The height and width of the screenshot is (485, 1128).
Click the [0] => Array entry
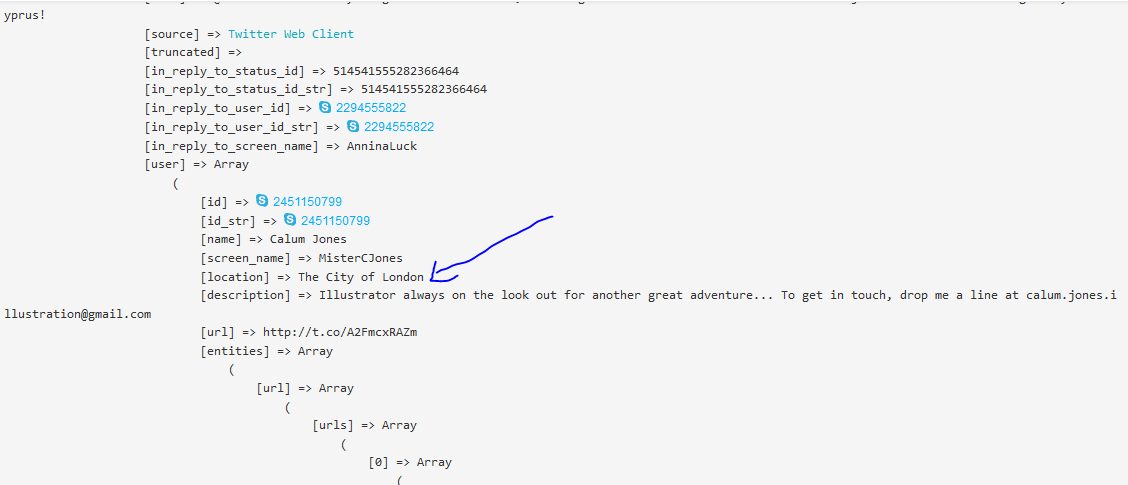(x=410, y=462)
